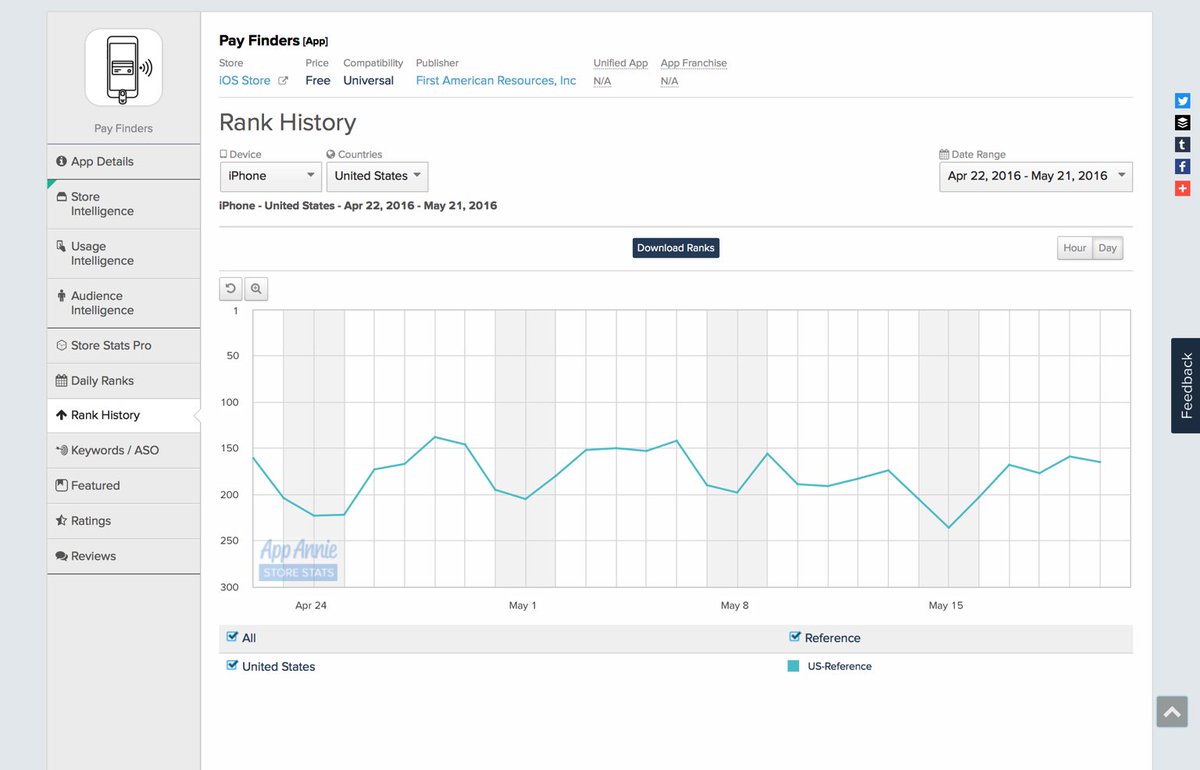The image size is (1200, 770).
Task: Open Daily Ranks page
Action: [x=123, y=380]
